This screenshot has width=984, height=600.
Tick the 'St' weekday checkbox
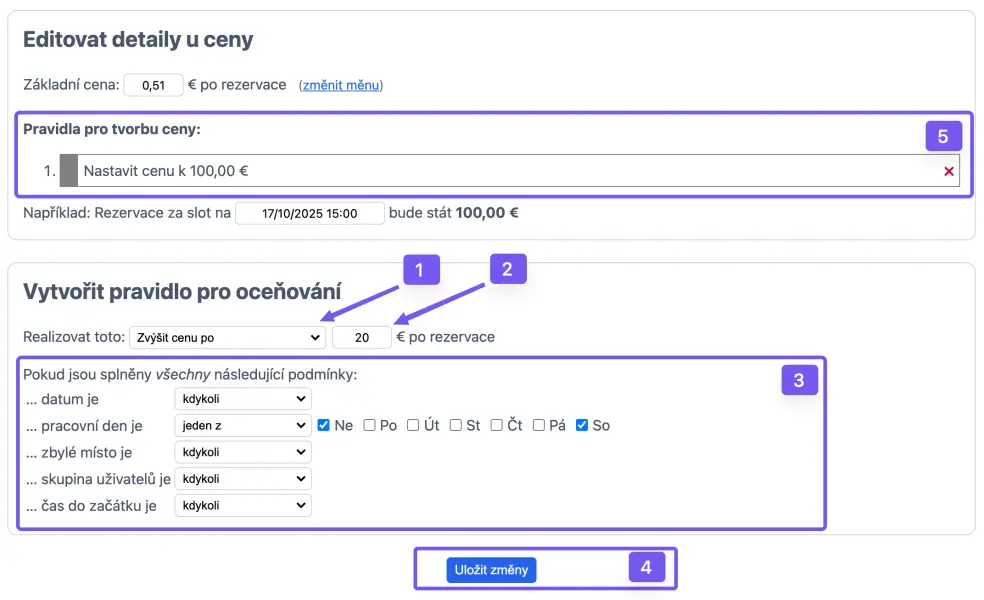[455, 425]
